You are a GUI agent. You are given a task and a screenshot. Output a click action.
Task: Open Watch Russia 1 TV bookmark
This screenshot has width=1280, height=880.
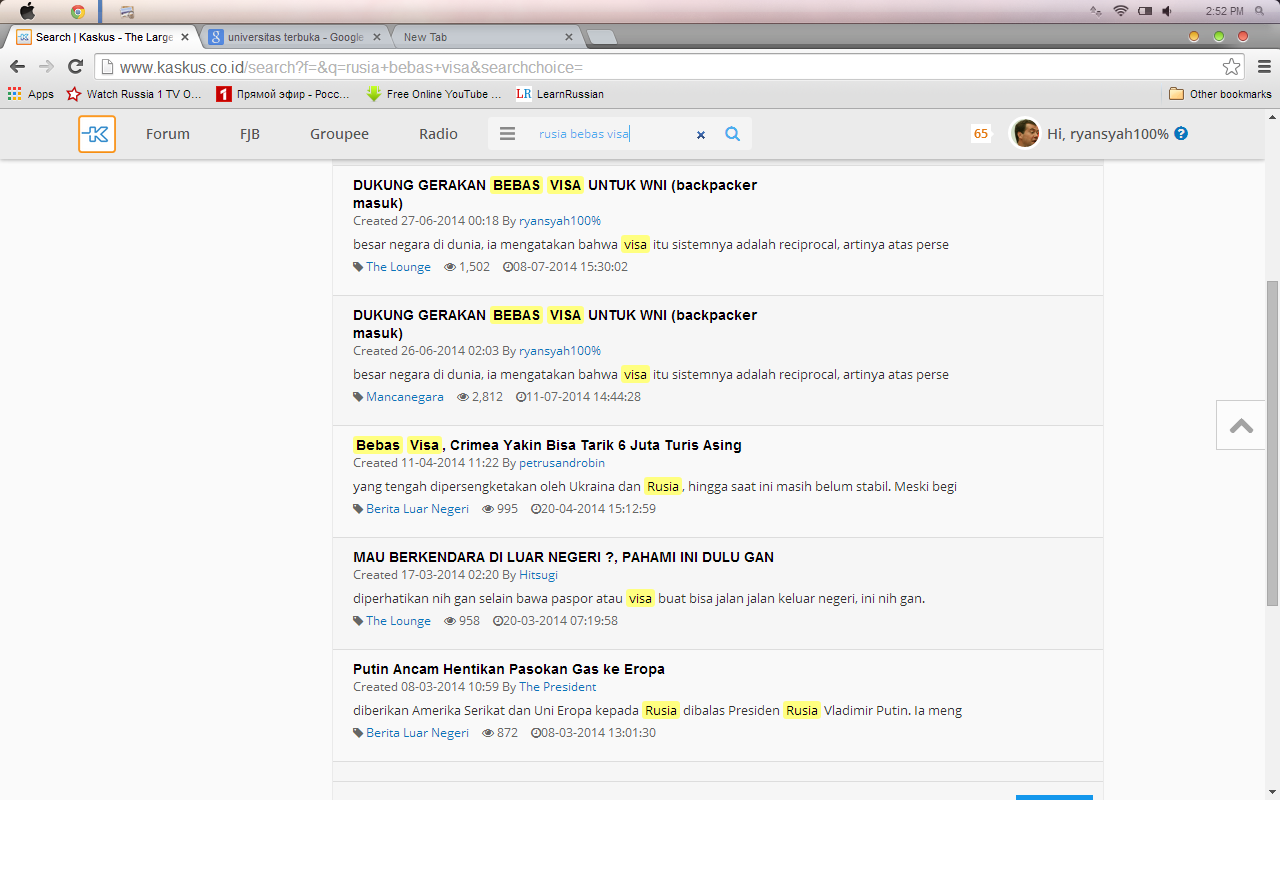(134, 94)
